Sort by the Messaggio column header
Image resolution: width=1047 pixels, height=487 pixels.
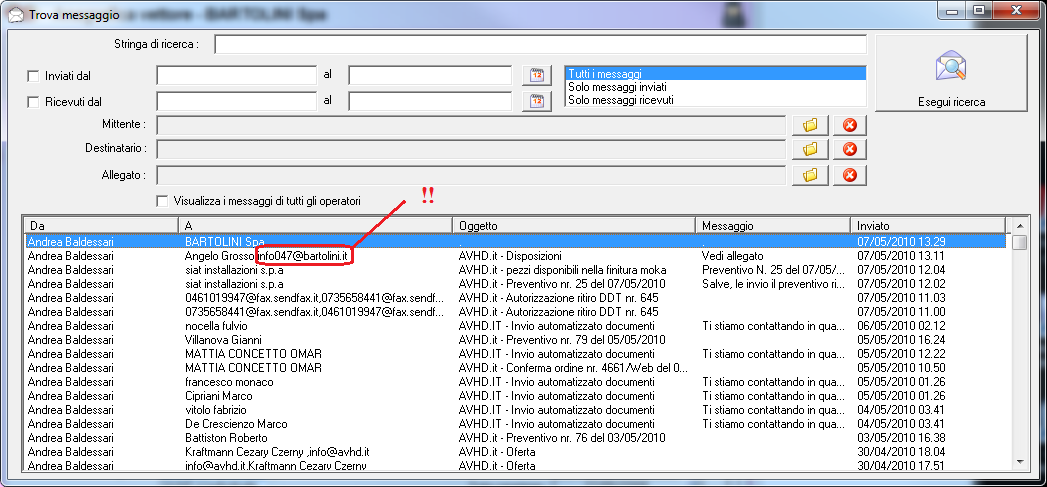pos(773,226)
